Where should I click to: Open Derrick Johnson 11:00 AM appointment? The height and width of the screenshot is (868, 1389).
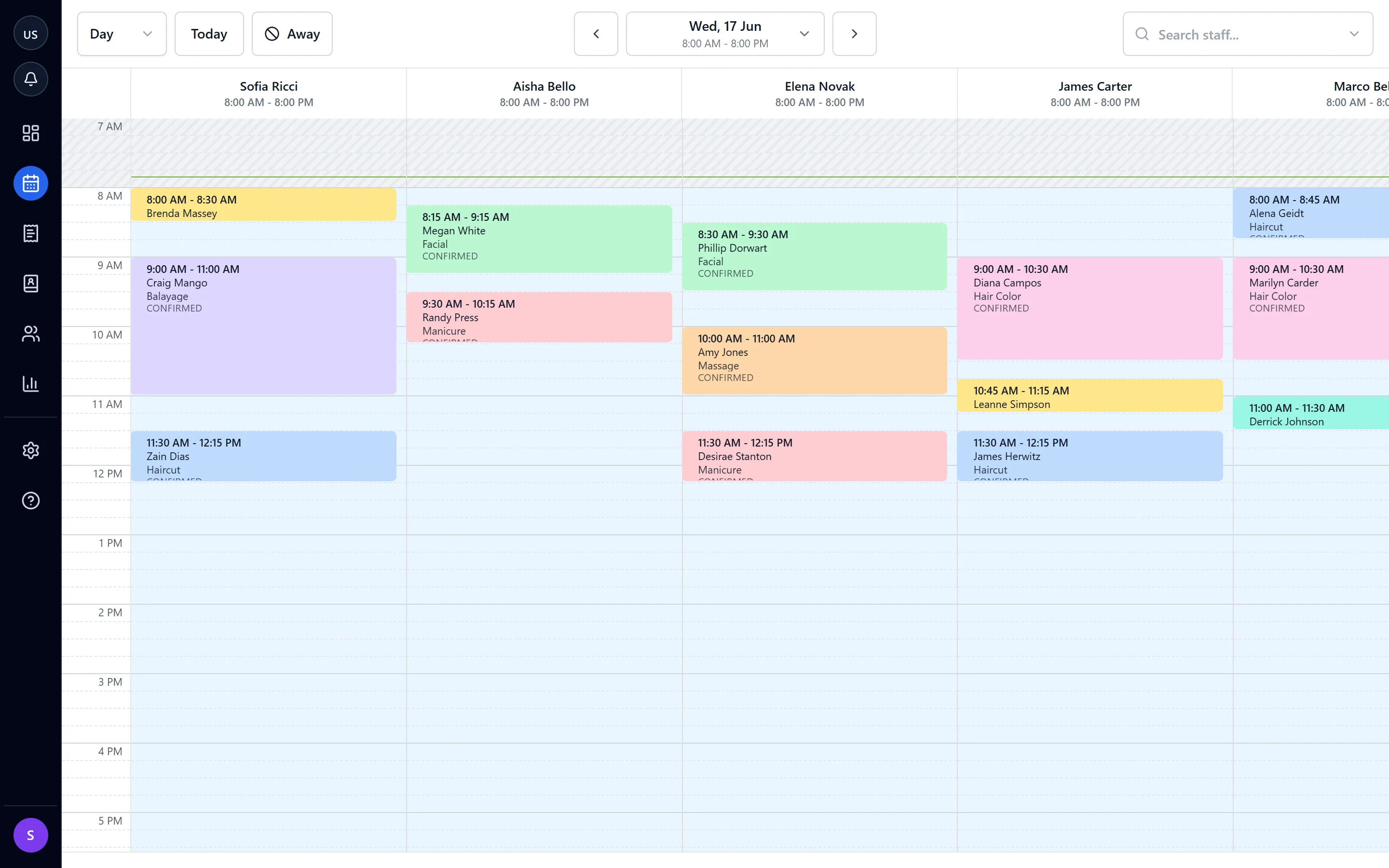[x=1311, y=413]
